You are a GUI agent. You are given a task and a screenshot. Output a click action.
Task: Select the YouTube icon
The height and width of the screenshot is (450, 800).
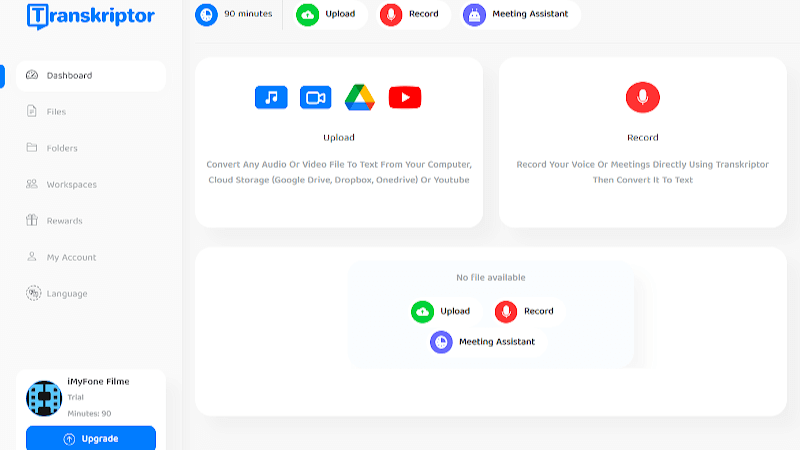(405, 97)
